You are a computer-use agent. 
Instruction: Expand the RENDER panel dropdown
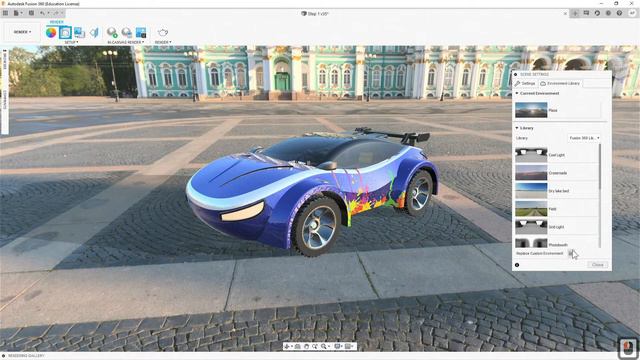[163, 42]
